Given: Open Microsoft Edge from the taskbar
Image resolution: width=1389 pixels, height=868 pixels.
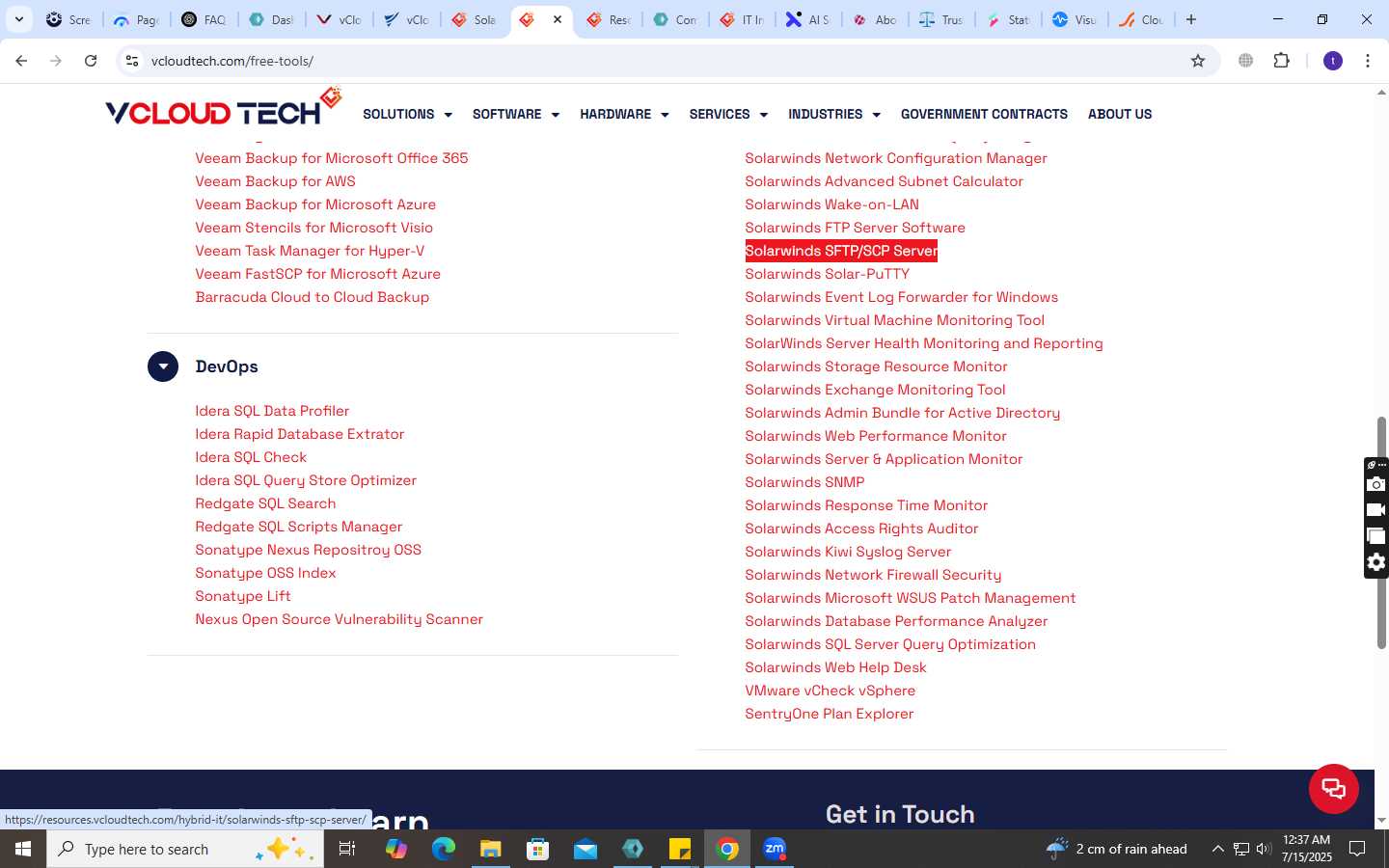Looking at the screenshot, I should point(444,849).
